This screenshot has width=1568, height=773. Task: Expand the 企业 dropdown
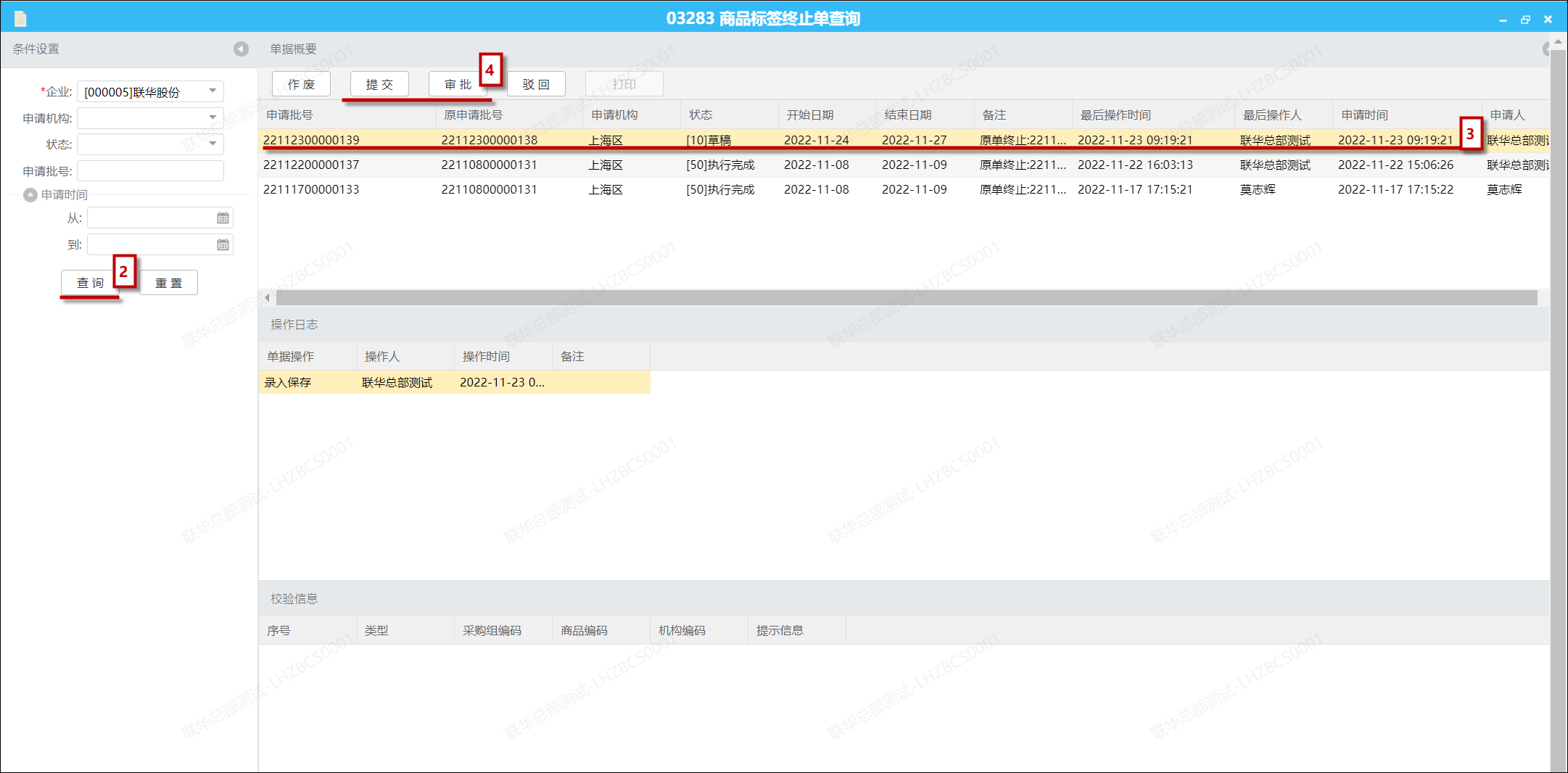click(x=212, y=91)
